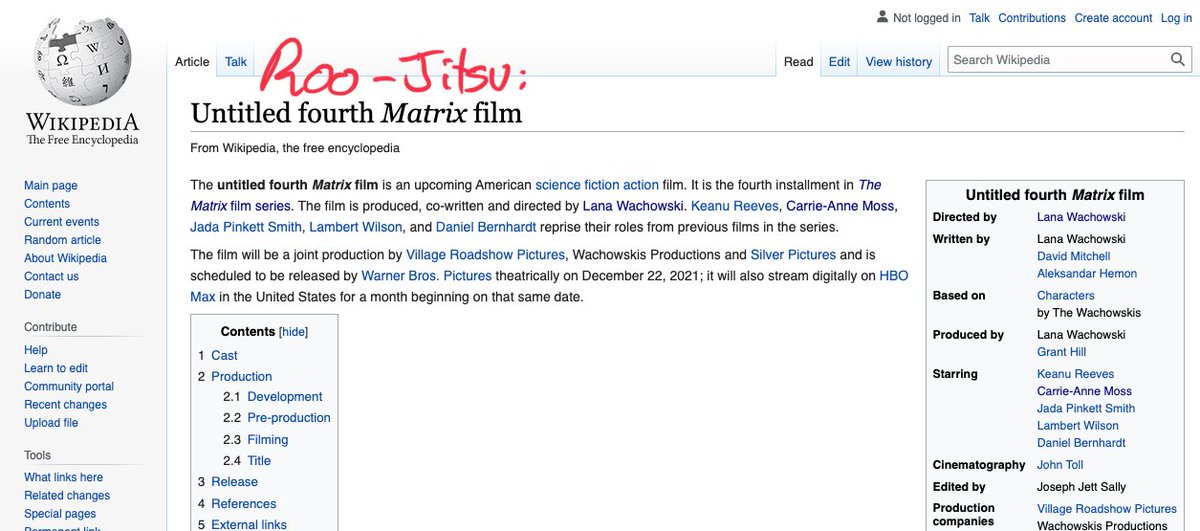Open the Silver Pictures link
The height and width of the screenshot is (531, 1200).
click(x=793, y=255)
